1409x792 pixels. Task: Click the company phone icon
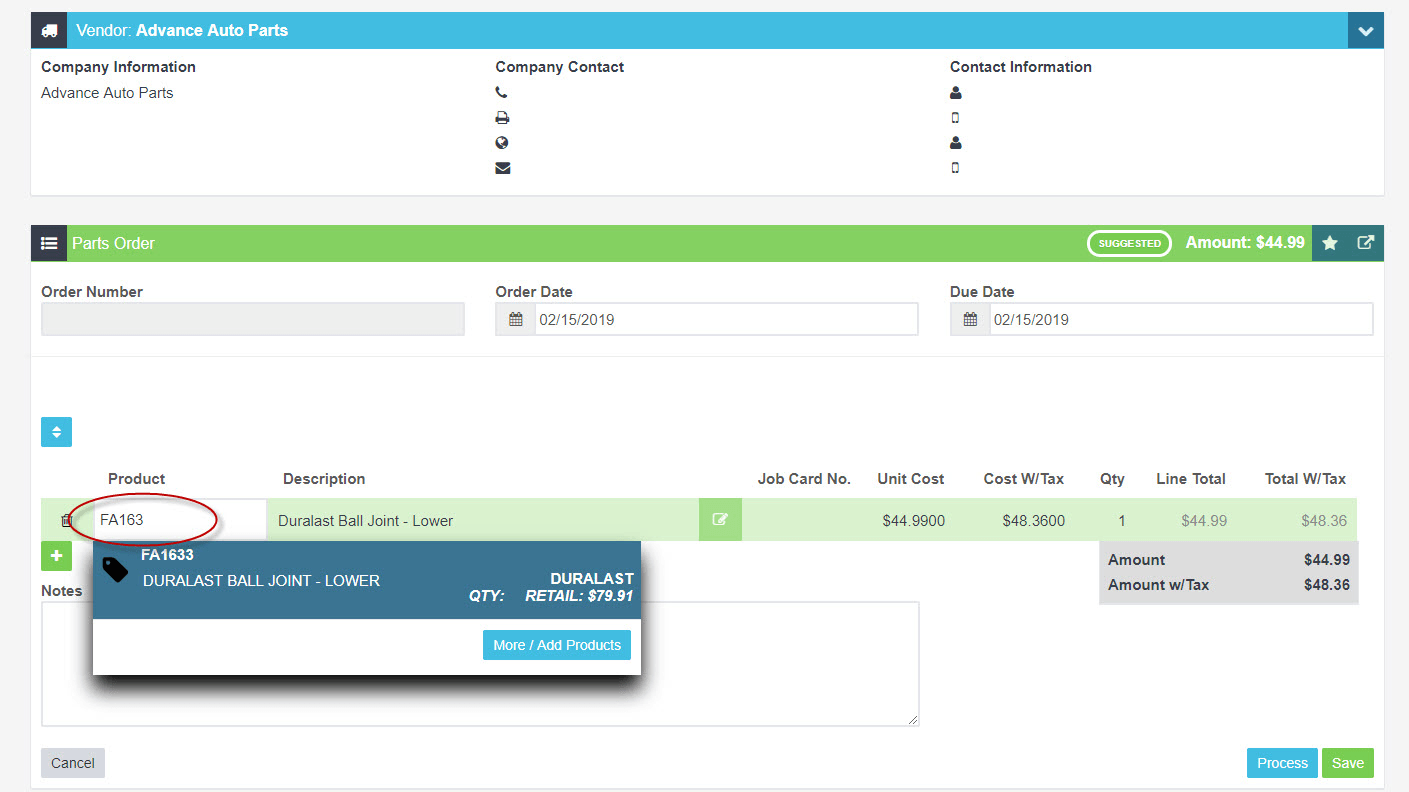coord(502,93)
